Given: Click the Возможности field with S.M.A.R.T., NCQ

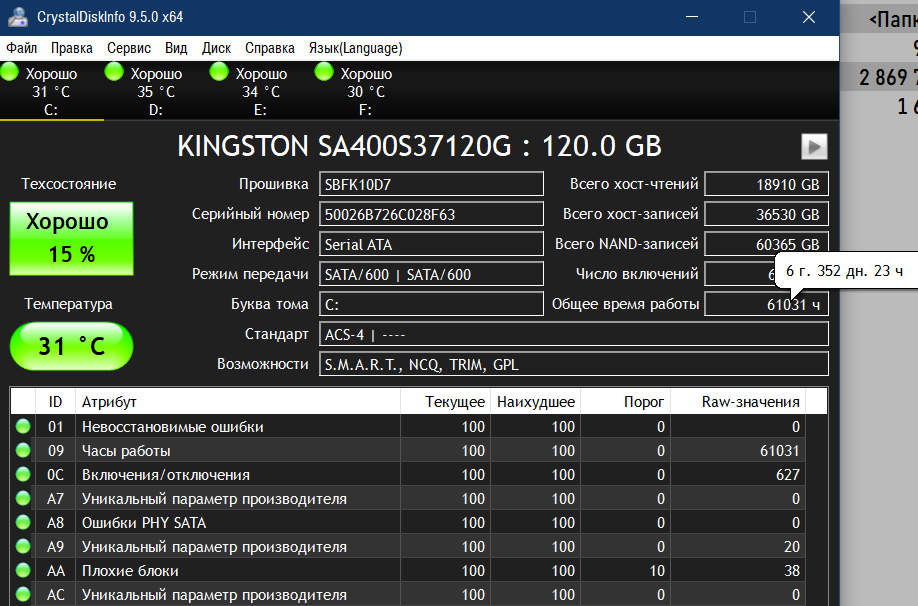Looking at the screenshot, I should [x=574, y=364].
